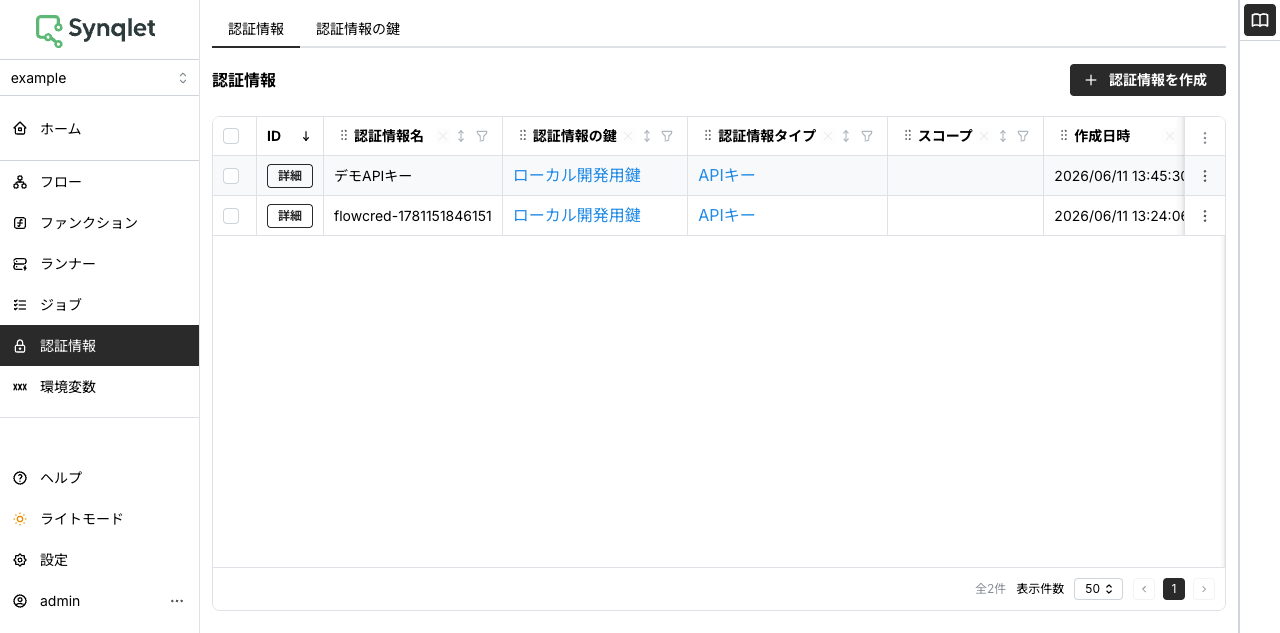Open ヘルプ in sidebar

coord(100,478)
